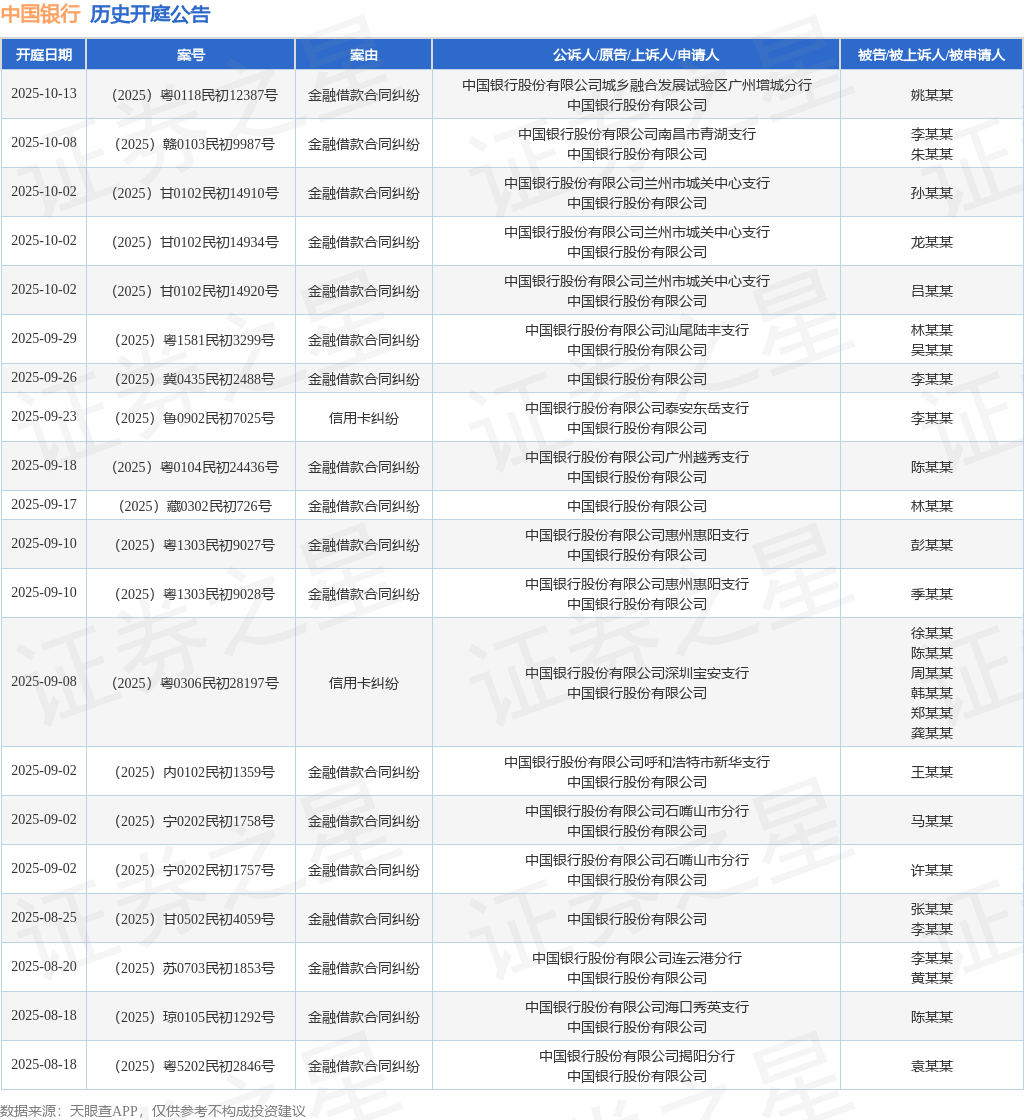Click defendant 袁某某
This screenshot has height=1120, width=1024.
[x=931, y=1066]
